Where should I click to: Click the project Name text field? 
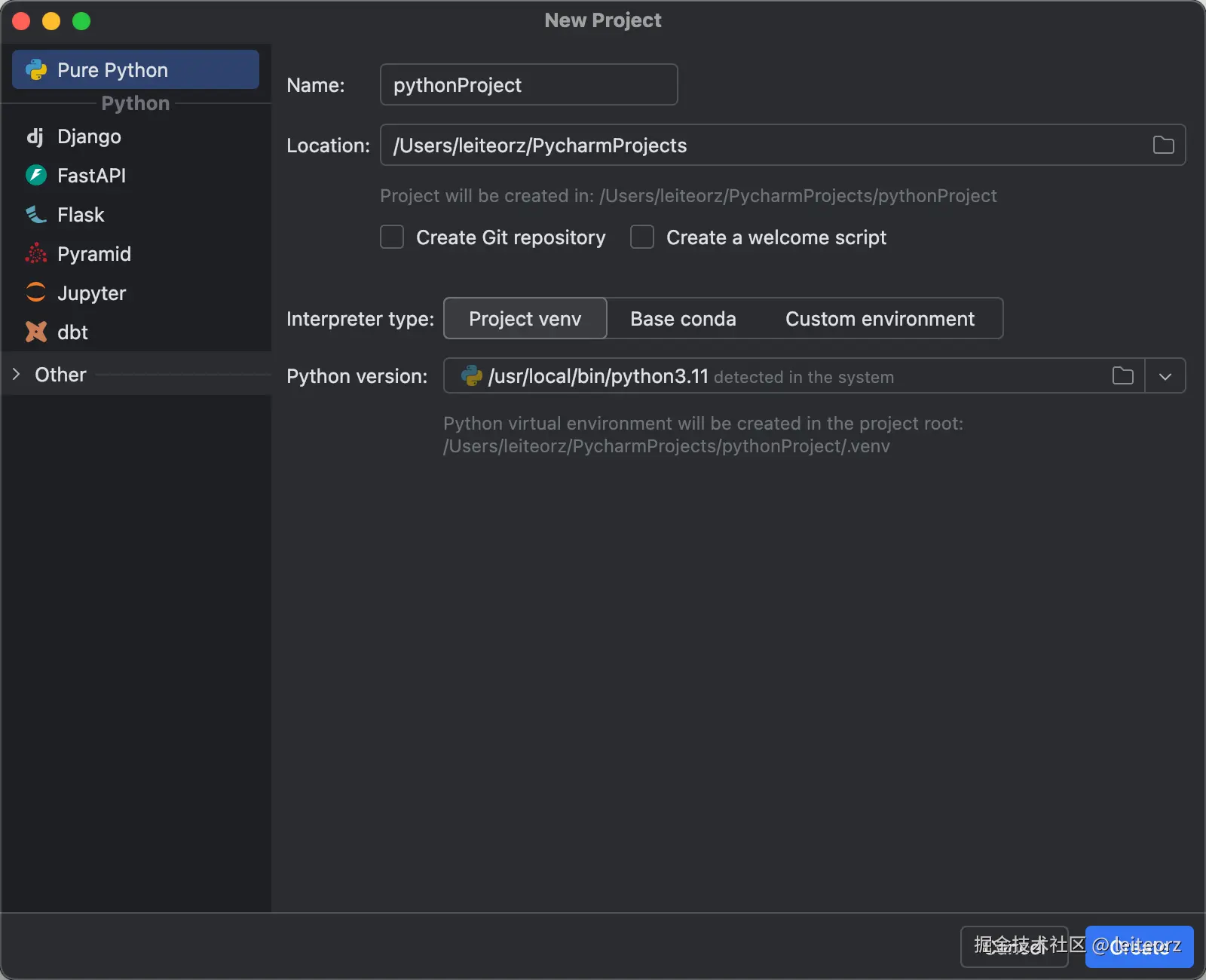pos(528,84)
